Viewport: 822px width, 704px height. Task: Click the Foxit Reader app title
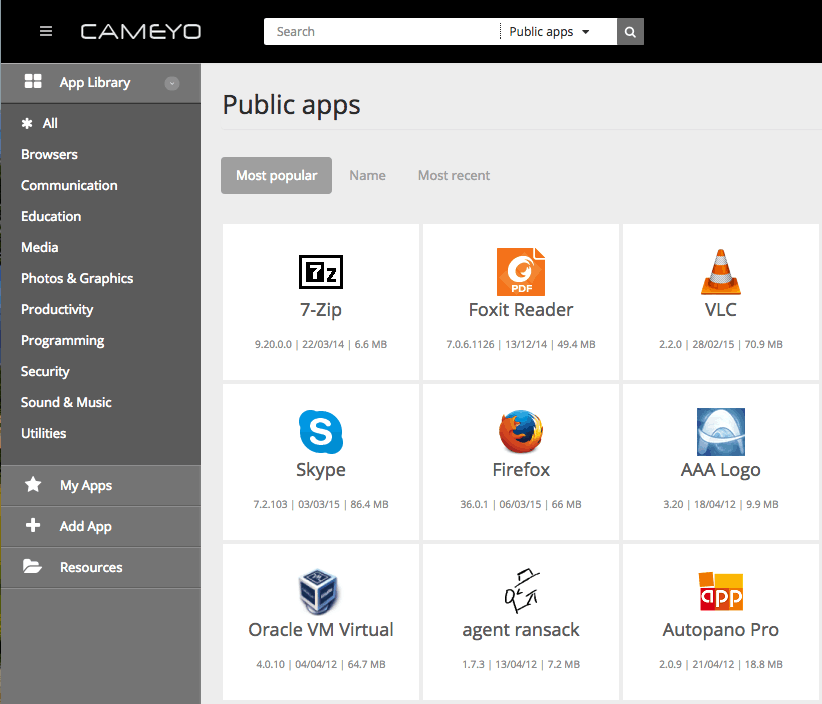tap(521, 310)
